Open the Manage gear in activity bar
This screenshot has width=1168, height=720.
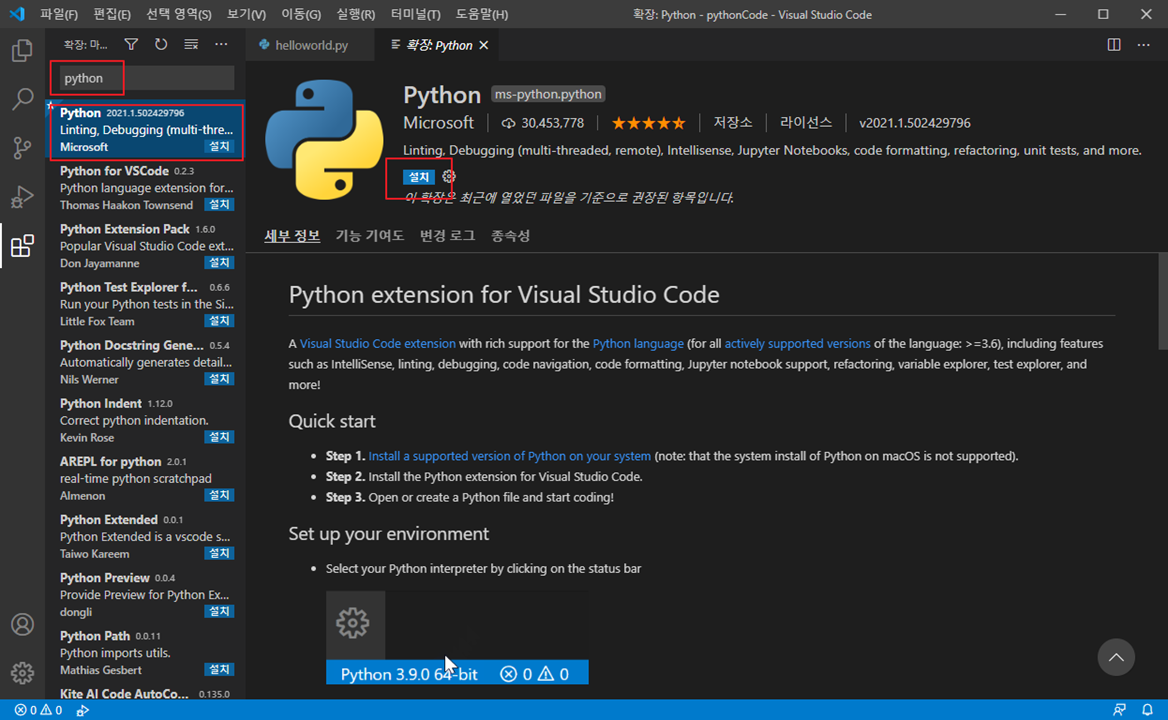pos(22,672)
